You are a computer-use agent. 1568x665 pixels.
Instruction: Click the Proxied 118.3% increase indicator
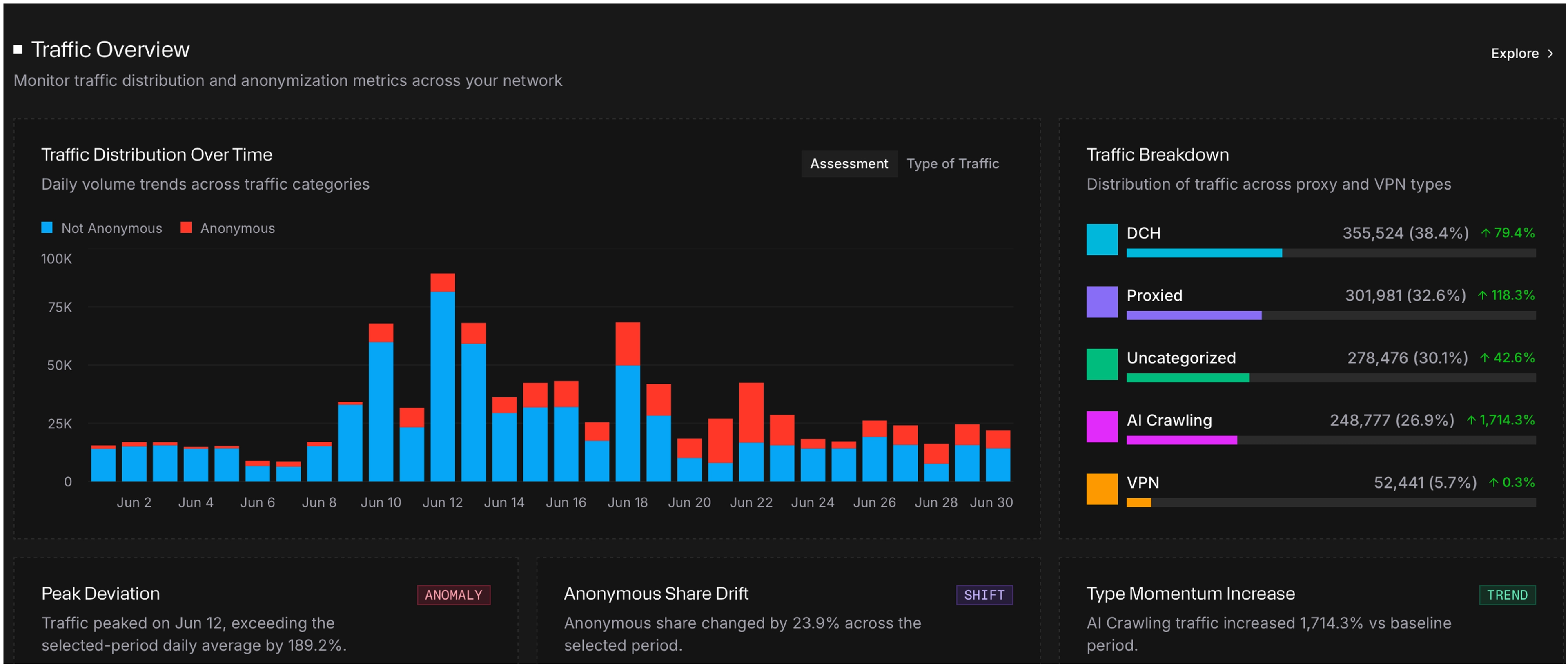coord(1506,295)
